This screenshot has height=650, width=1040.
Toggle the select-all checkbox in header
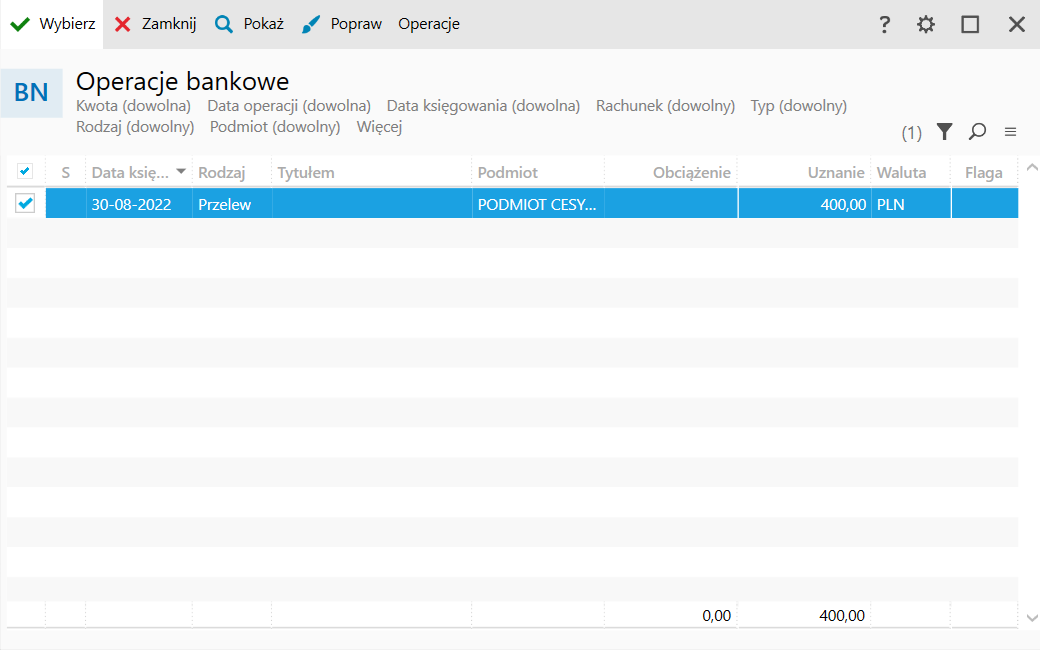[x=25, y=172]
